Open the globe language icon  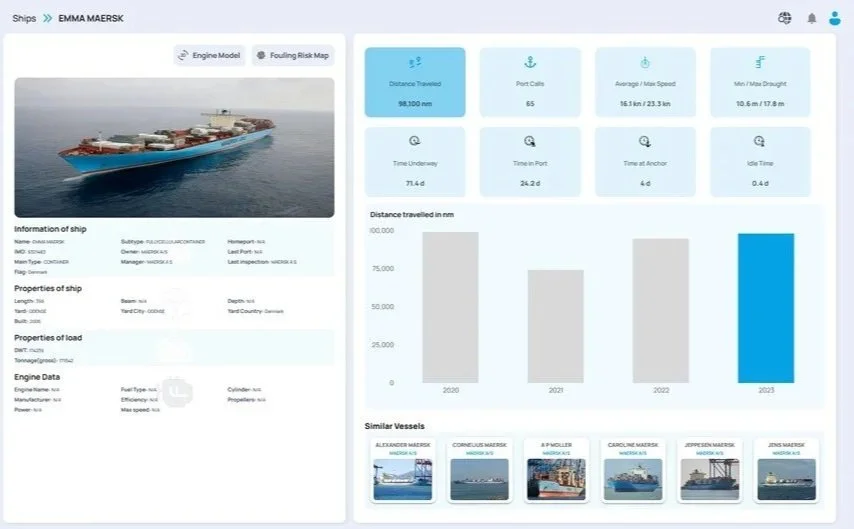tap(784, 18)
